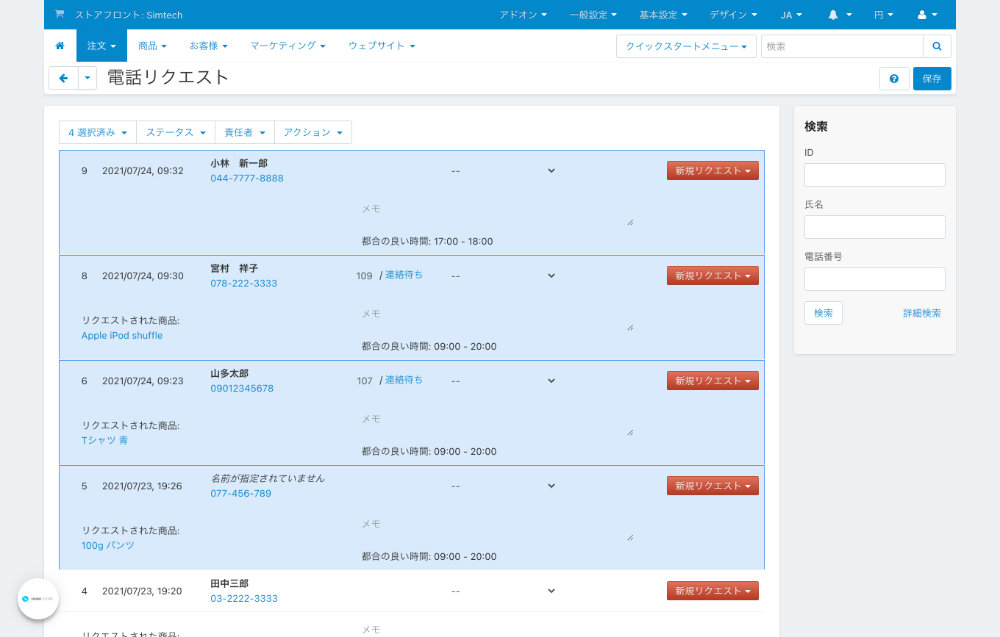Click phone number 03-2222-3333
1000x637 pixels.
(244, 599)
